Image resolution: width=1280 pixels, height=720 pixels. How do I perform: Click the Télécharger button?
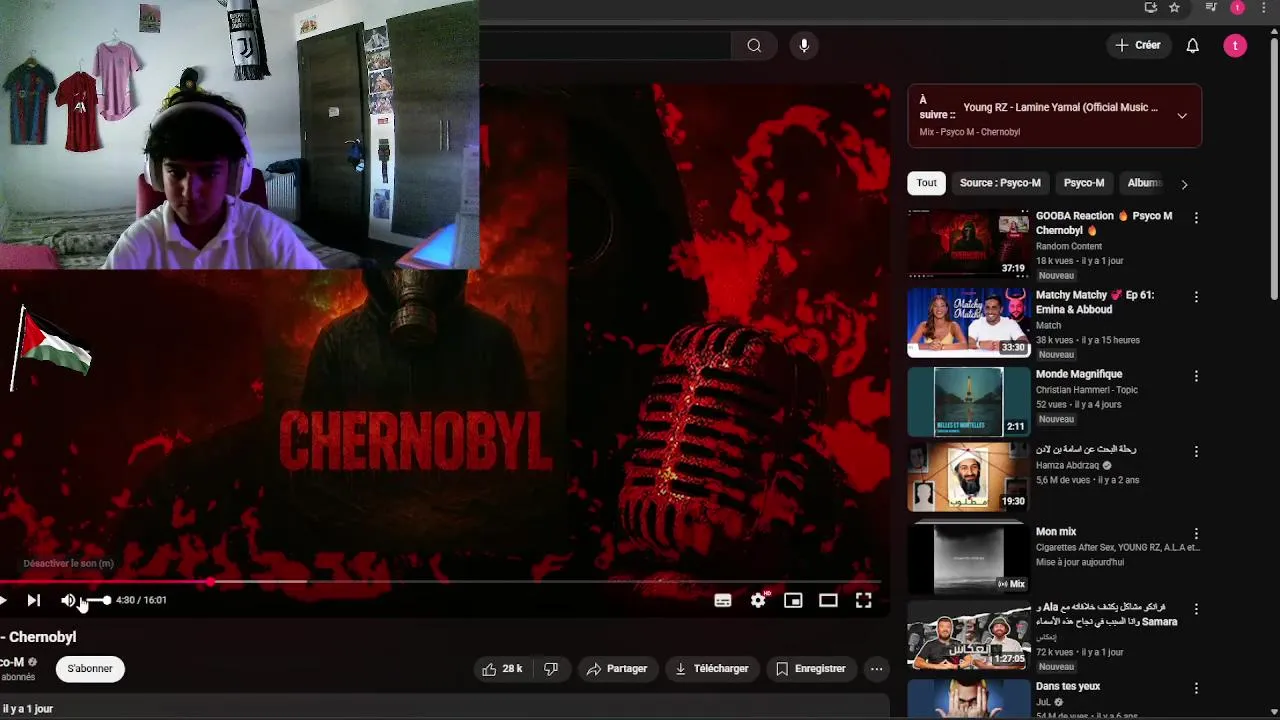pyautogui.click(x=711, y=669)
